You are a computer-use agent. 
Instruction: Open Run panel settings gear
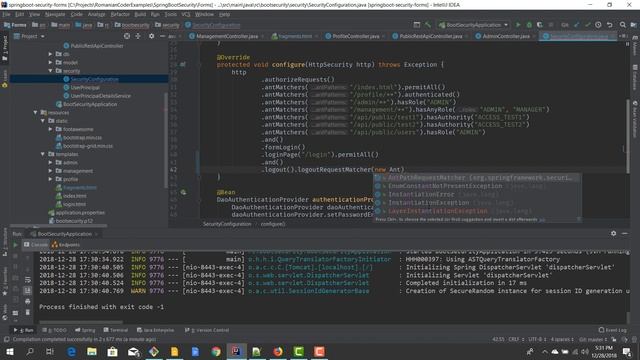click(x=613, y=233)
